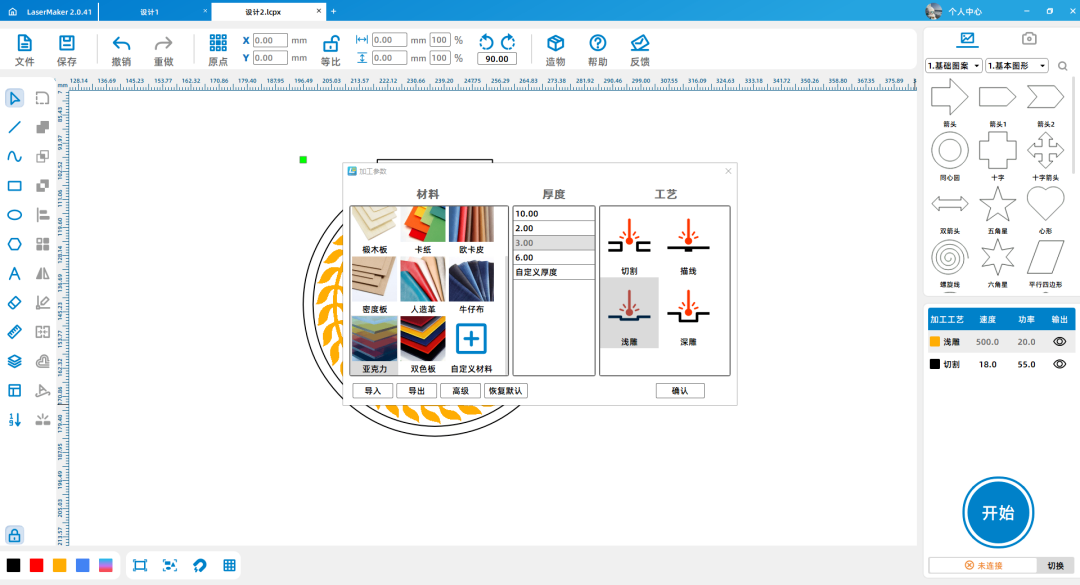Screen dimensions: 1080x585
Task: Click the 确认 confirm button
Action: pos(680,391)
